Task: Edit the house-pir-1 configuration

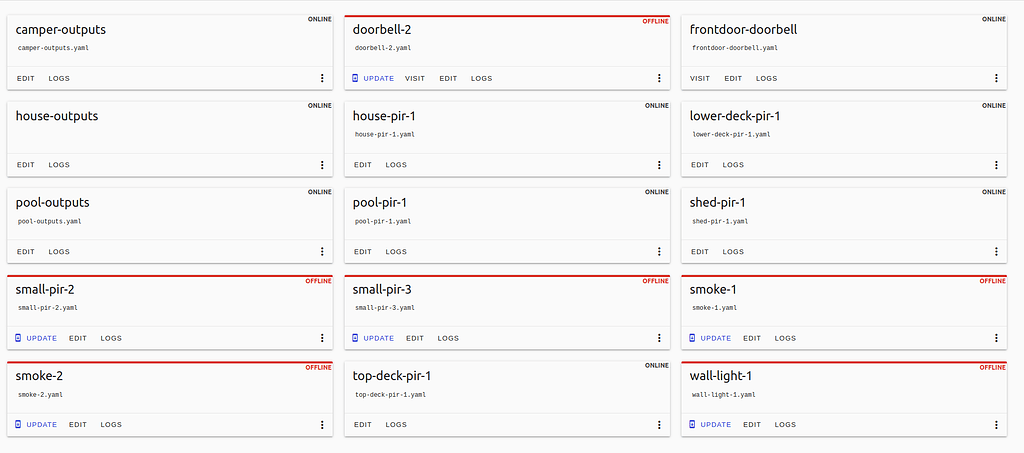Action: [x=362, y=165]
